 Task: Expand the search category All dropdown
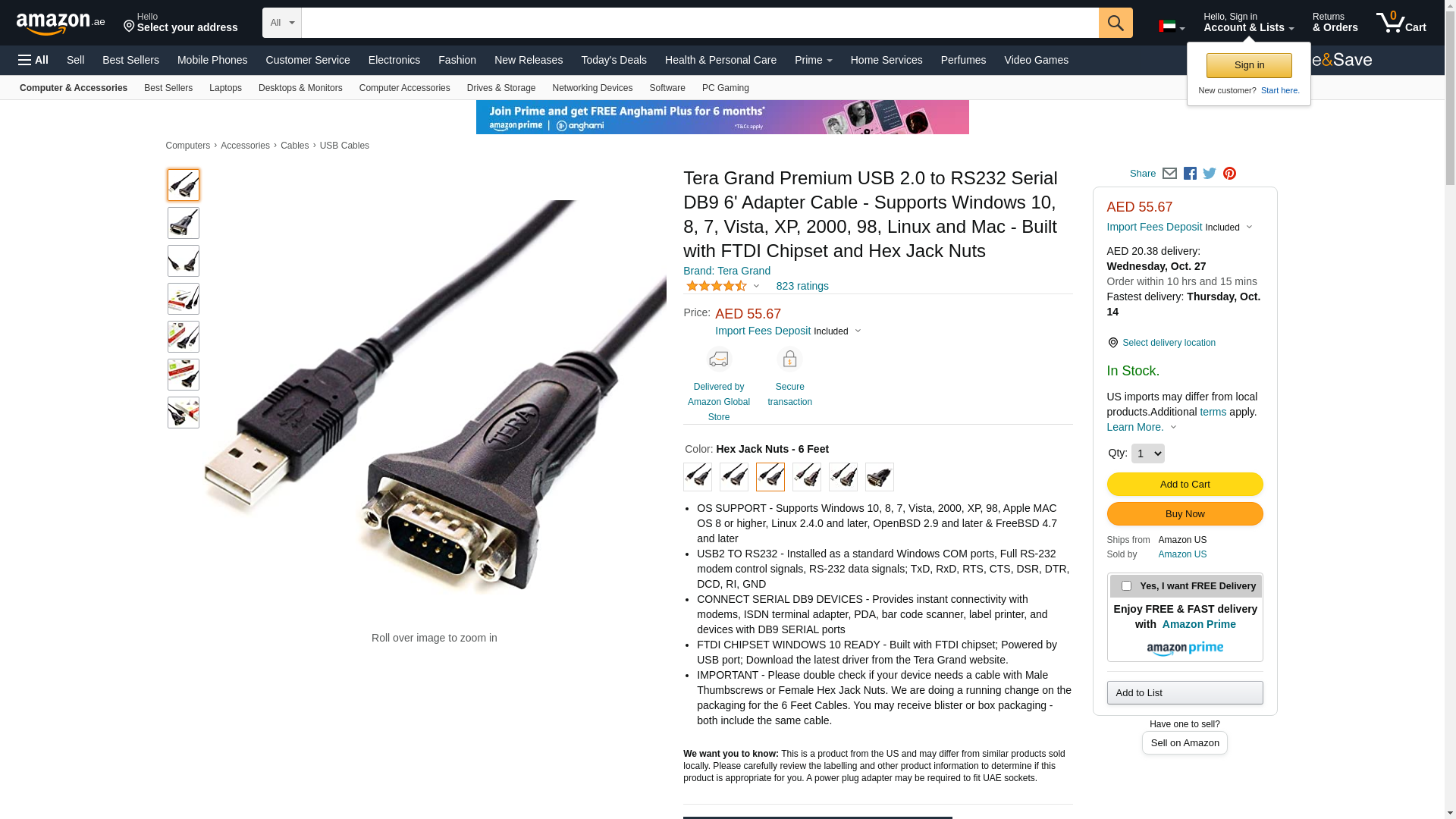click(282, 23)
